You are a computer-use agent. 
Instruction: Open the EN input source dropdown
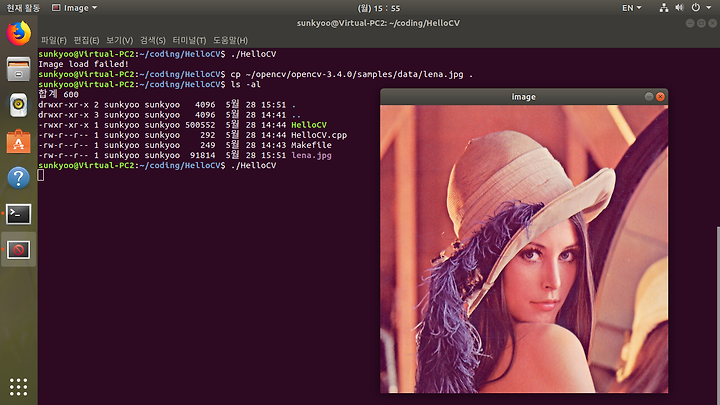(x=631, y=8)
